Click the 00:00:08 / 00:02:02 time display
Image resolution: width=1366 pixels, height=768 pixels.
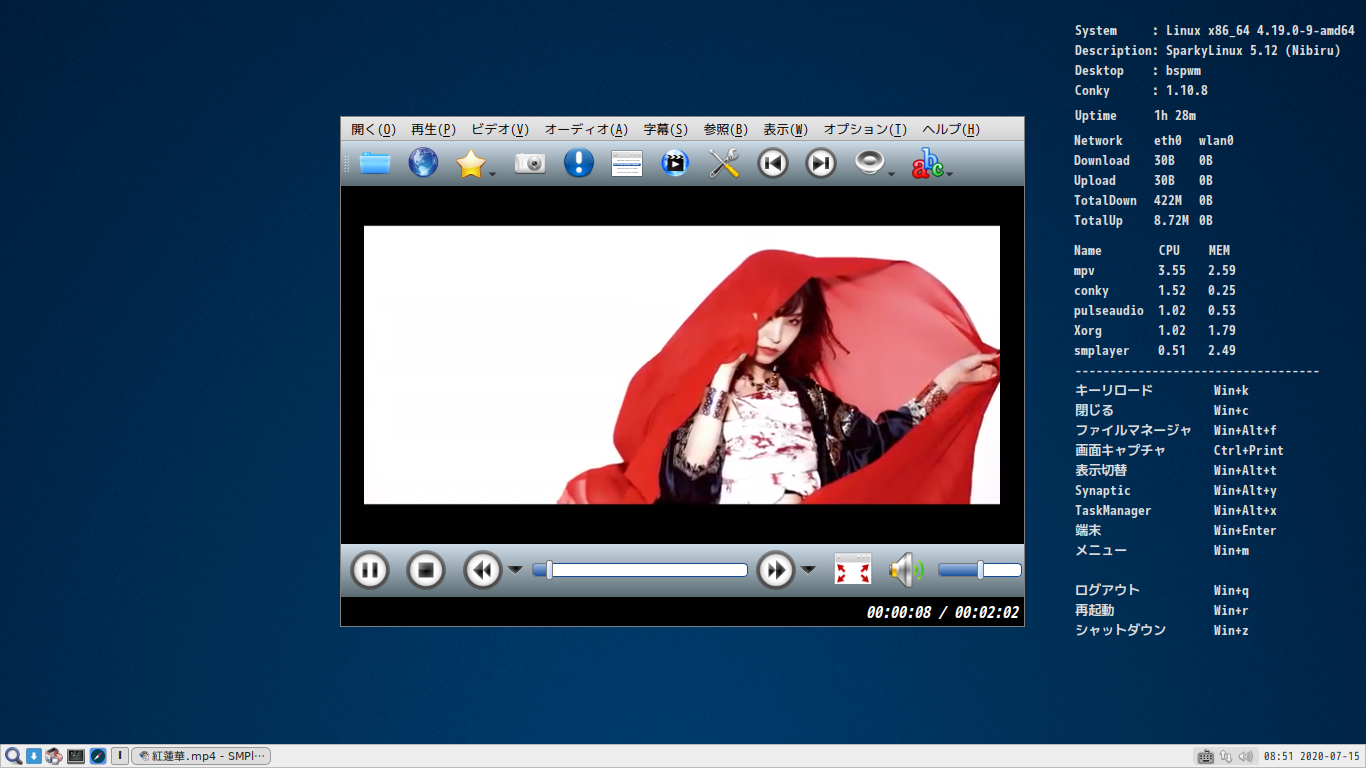(x=943, y=612)
